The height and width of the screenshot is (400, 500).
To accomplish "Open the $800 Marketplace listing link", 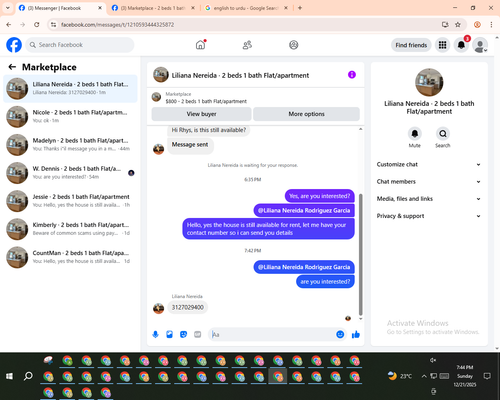I will pyautogui.click(x=206, y=101).
